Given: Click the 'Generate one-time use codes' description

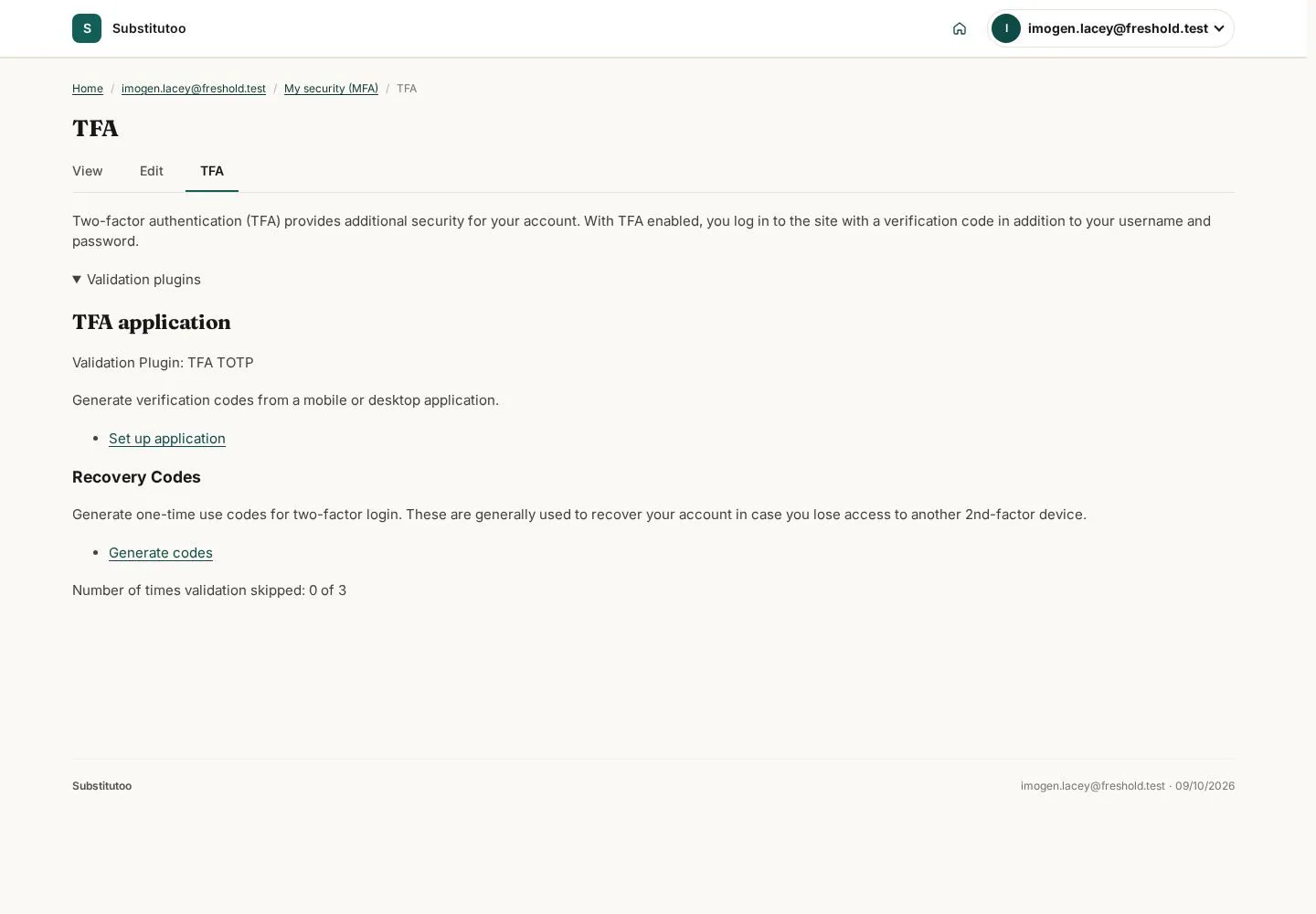Looking at the screenshot, I should point(579,515).
